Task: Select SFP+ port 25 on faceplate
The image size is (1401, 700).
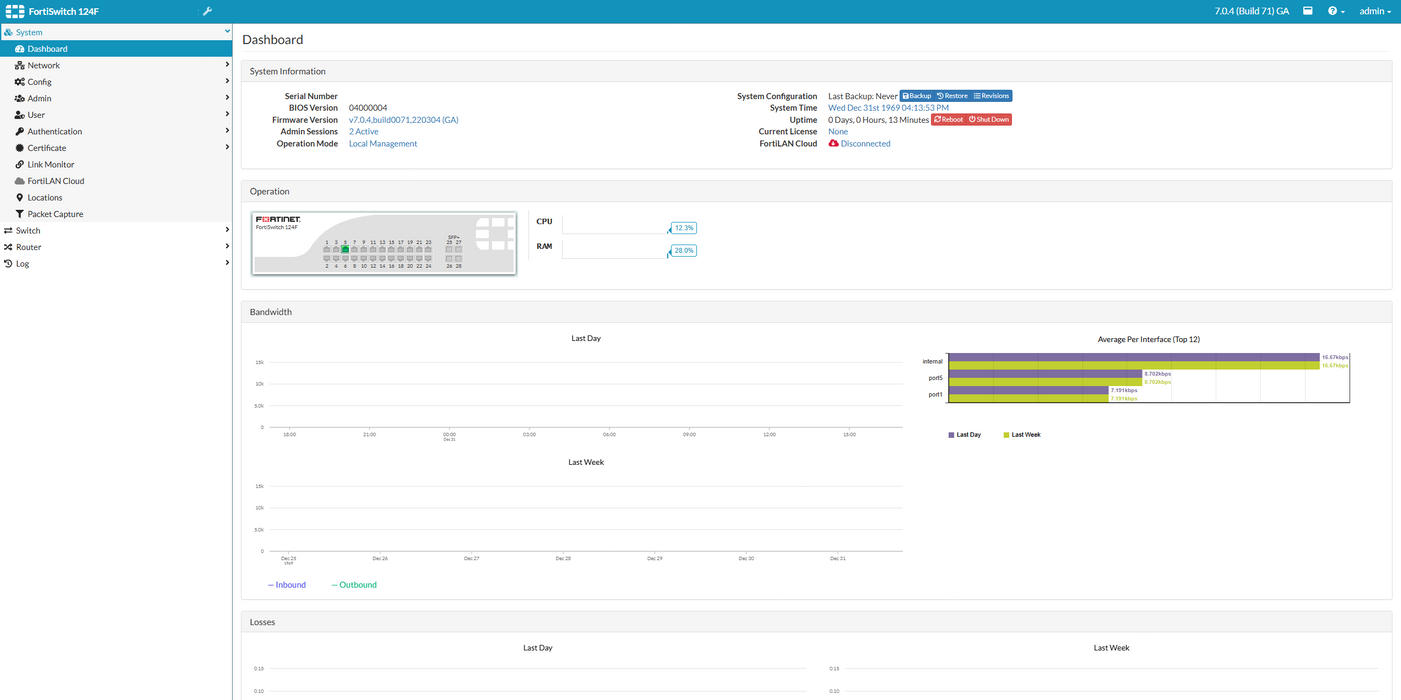Action: 449,249
